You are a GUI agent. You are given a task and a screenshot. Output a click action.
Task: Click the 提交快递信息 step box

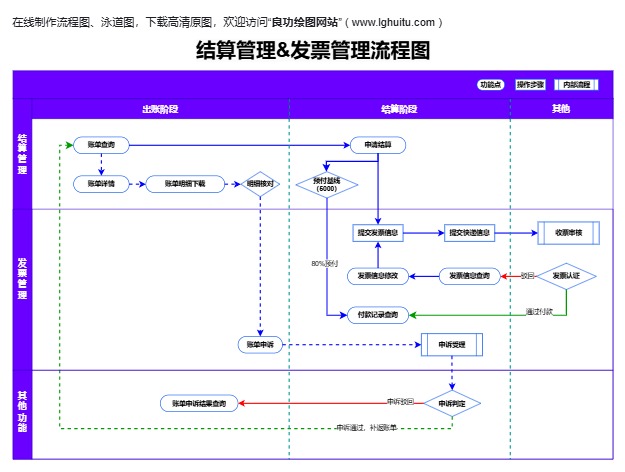click(469, 233)
